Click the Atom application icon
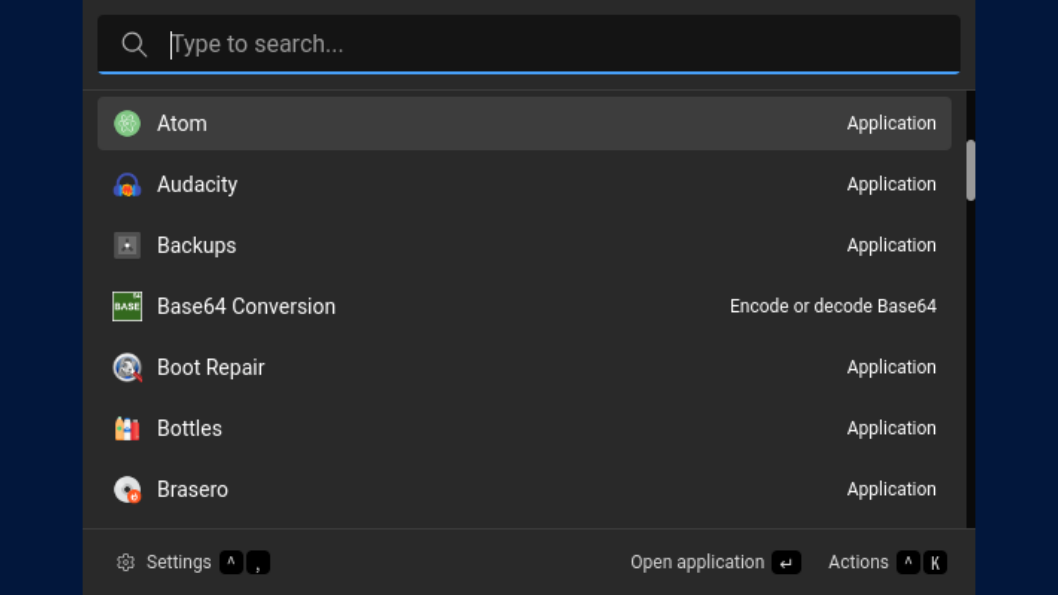 [127, 123]
